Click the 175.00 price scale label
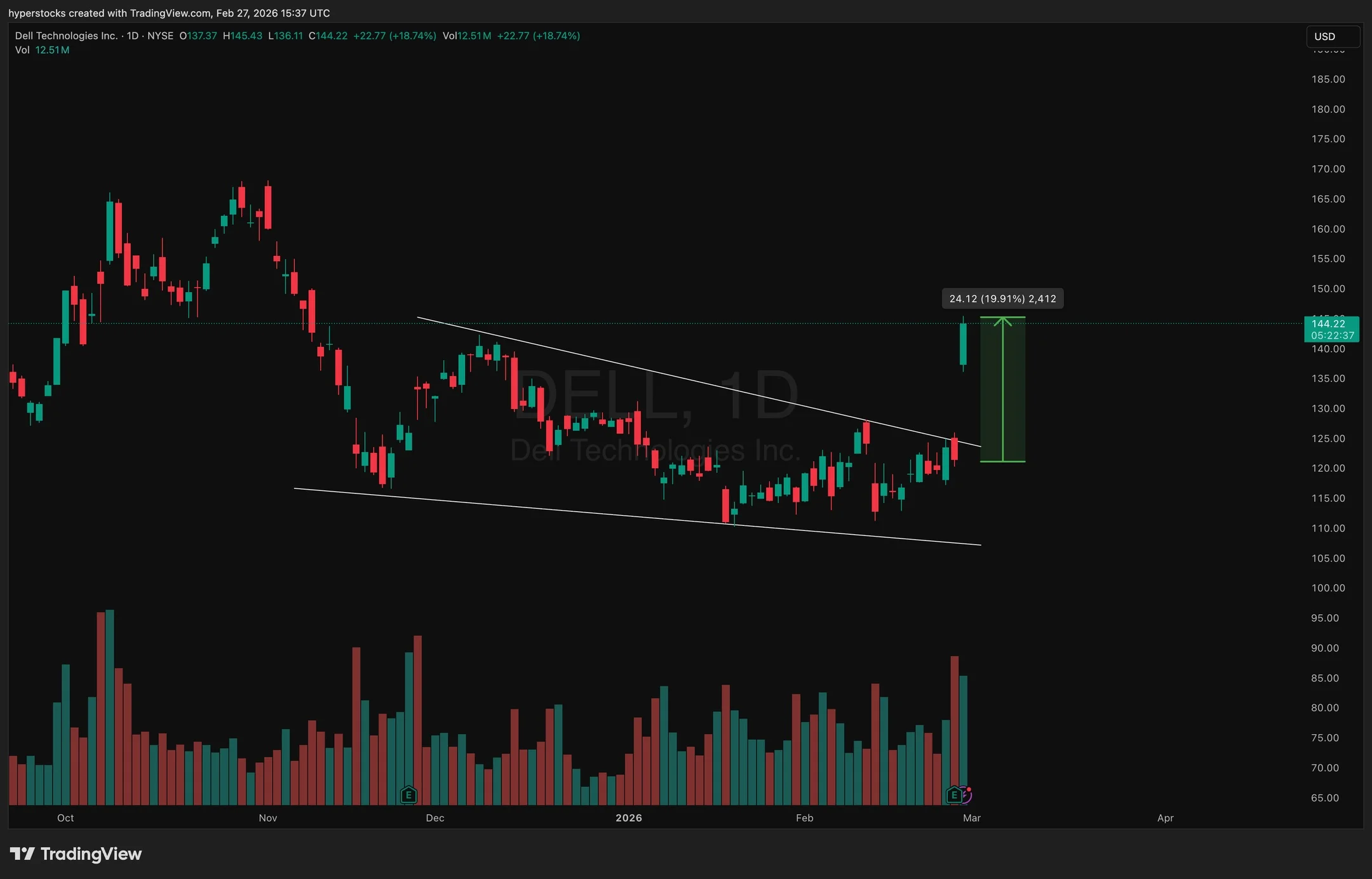This screenshot has width=1372, height=879. pos(1328,139)
